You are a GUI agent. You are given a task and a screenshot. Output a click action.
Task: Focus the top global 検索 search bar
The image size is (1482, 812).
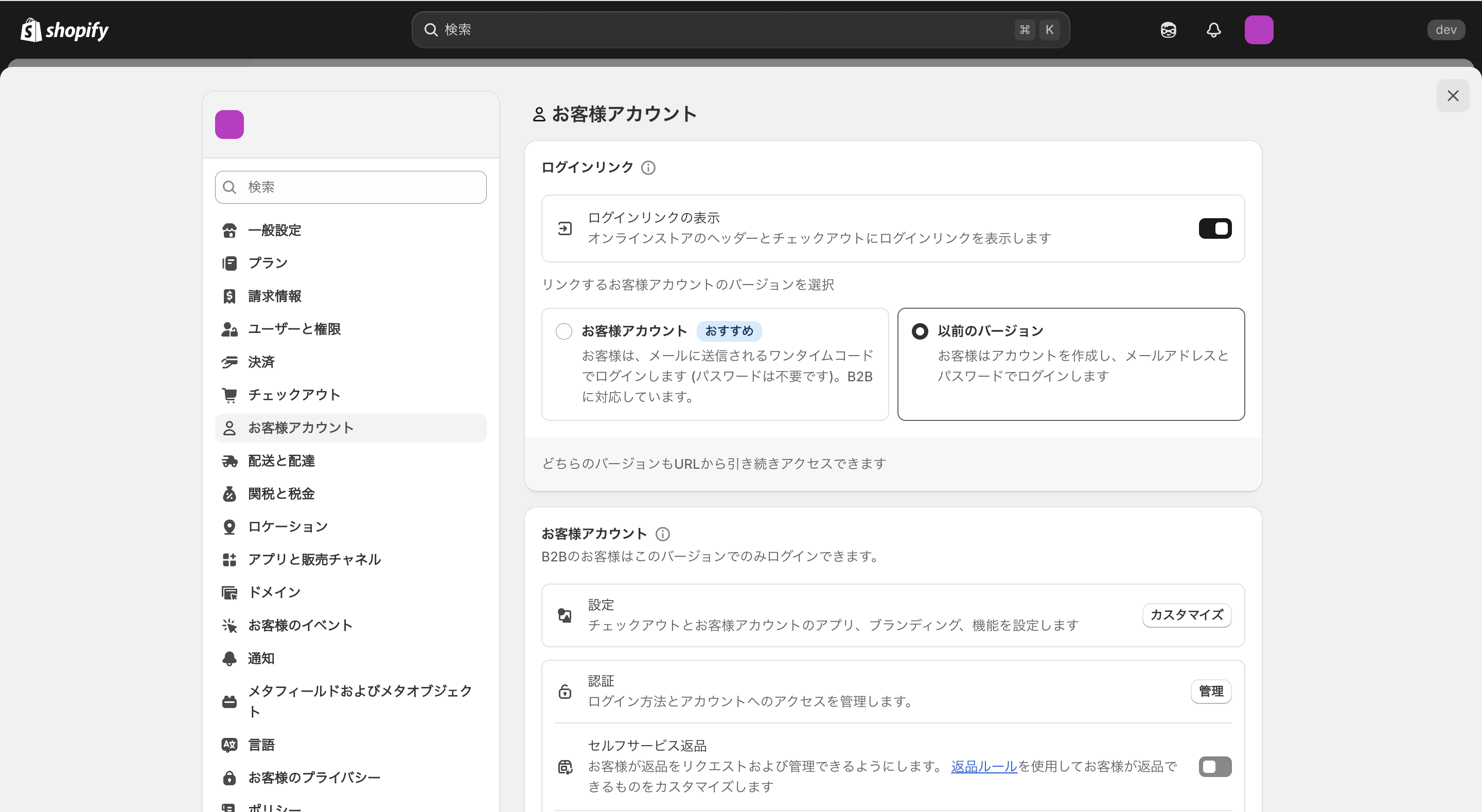point(740,30)
